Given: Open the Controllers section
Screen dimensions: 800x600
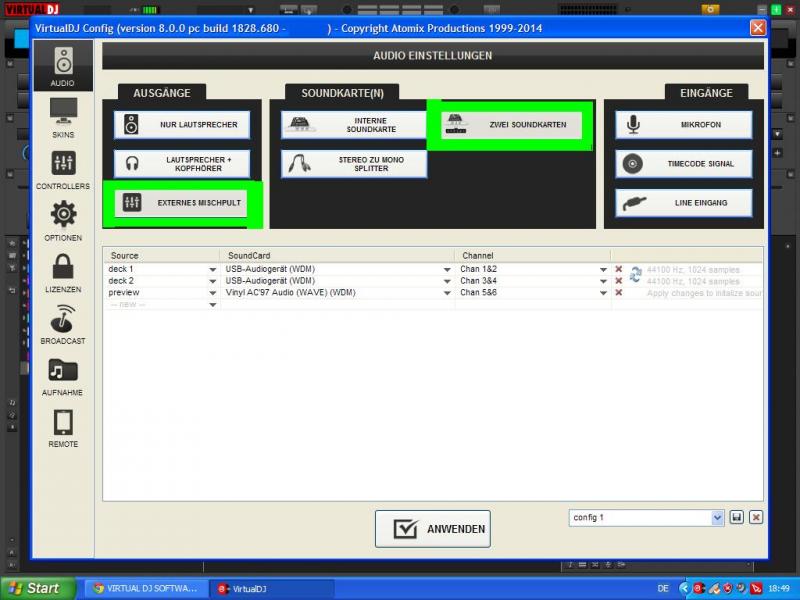Looking at the screenshot, I should pos(63,170).
